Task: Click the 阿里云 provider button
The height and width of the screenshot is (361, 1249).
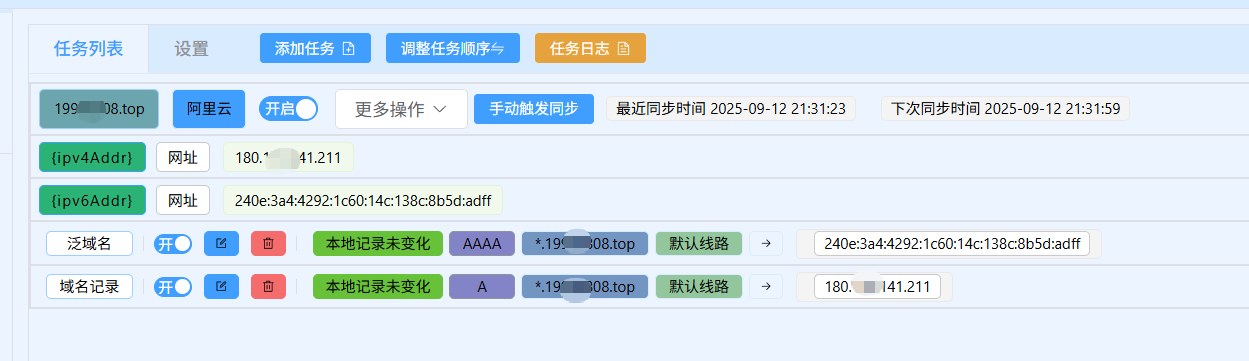Action: [x=209, y=108]
